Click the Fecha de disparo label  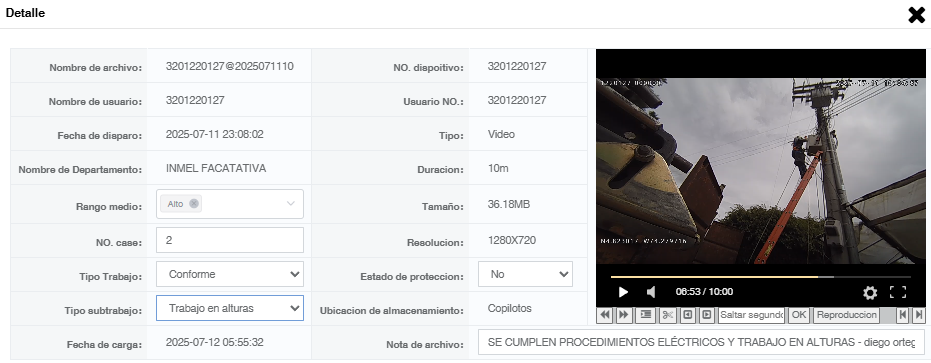(x=100, y=135)
